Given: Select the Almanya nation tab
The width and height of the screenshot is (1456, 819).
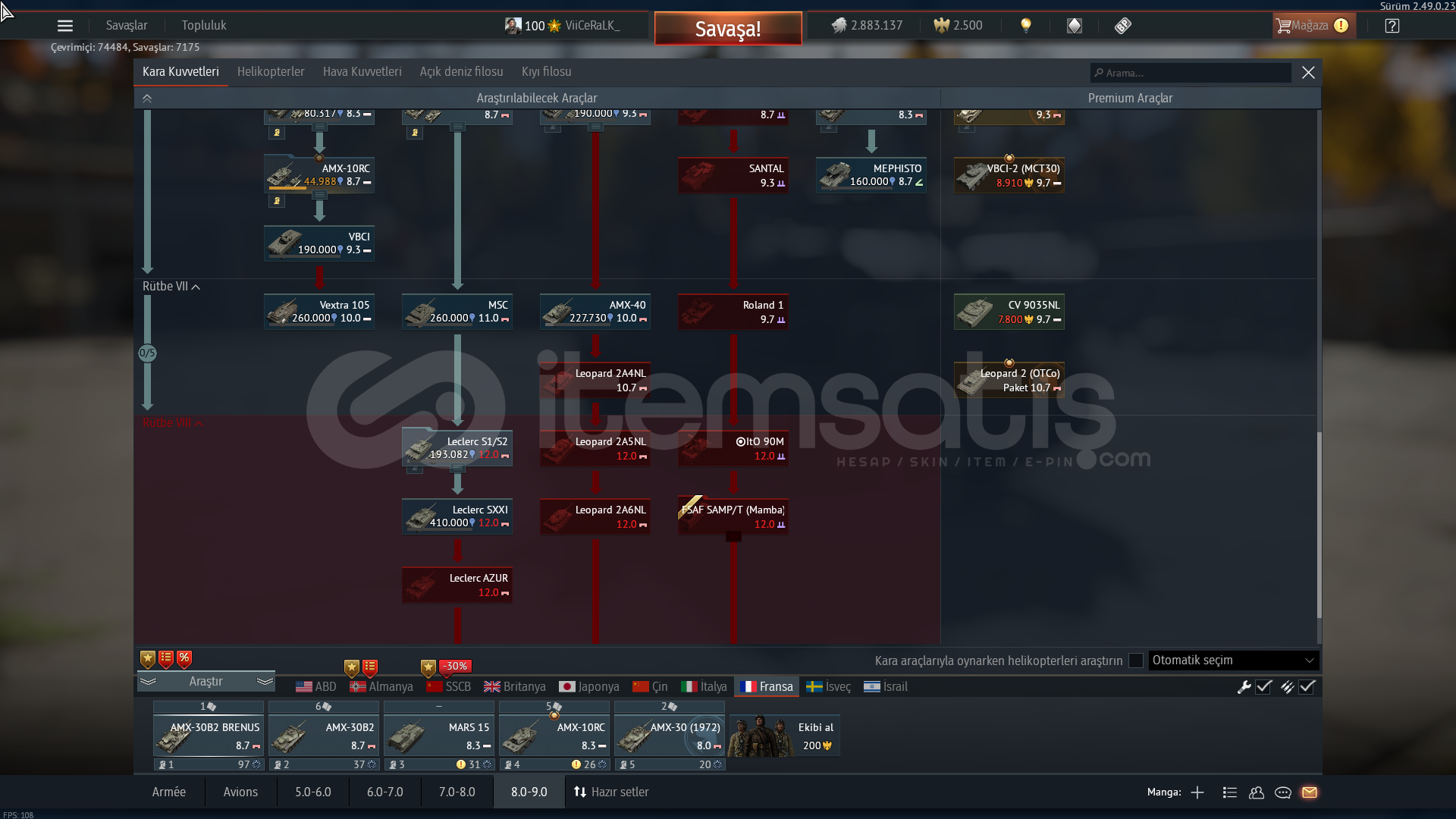Looking at the screenshot, I should click(381, 687).
